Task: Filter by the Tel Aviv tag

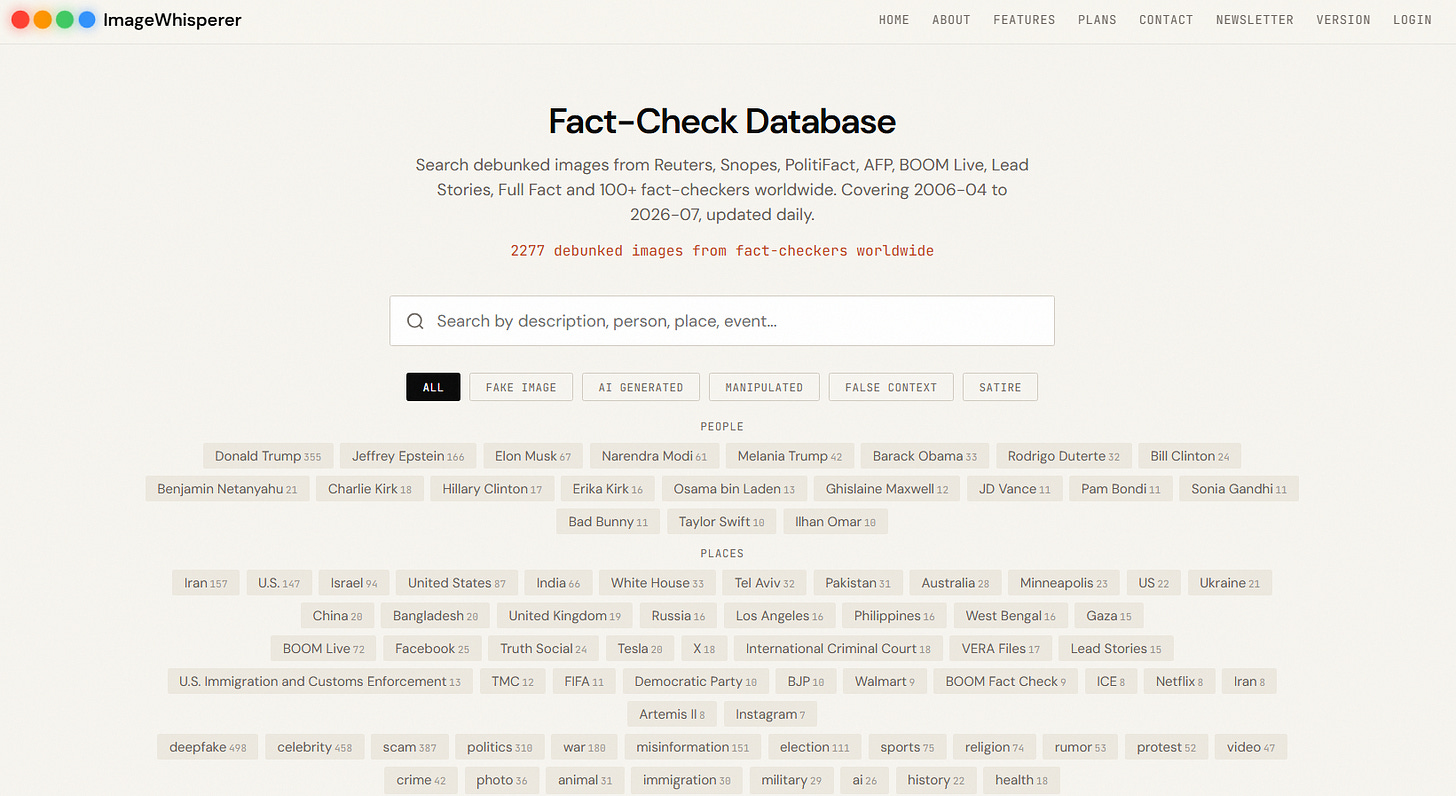Action: pyautogui.click(x=765, y=583)
